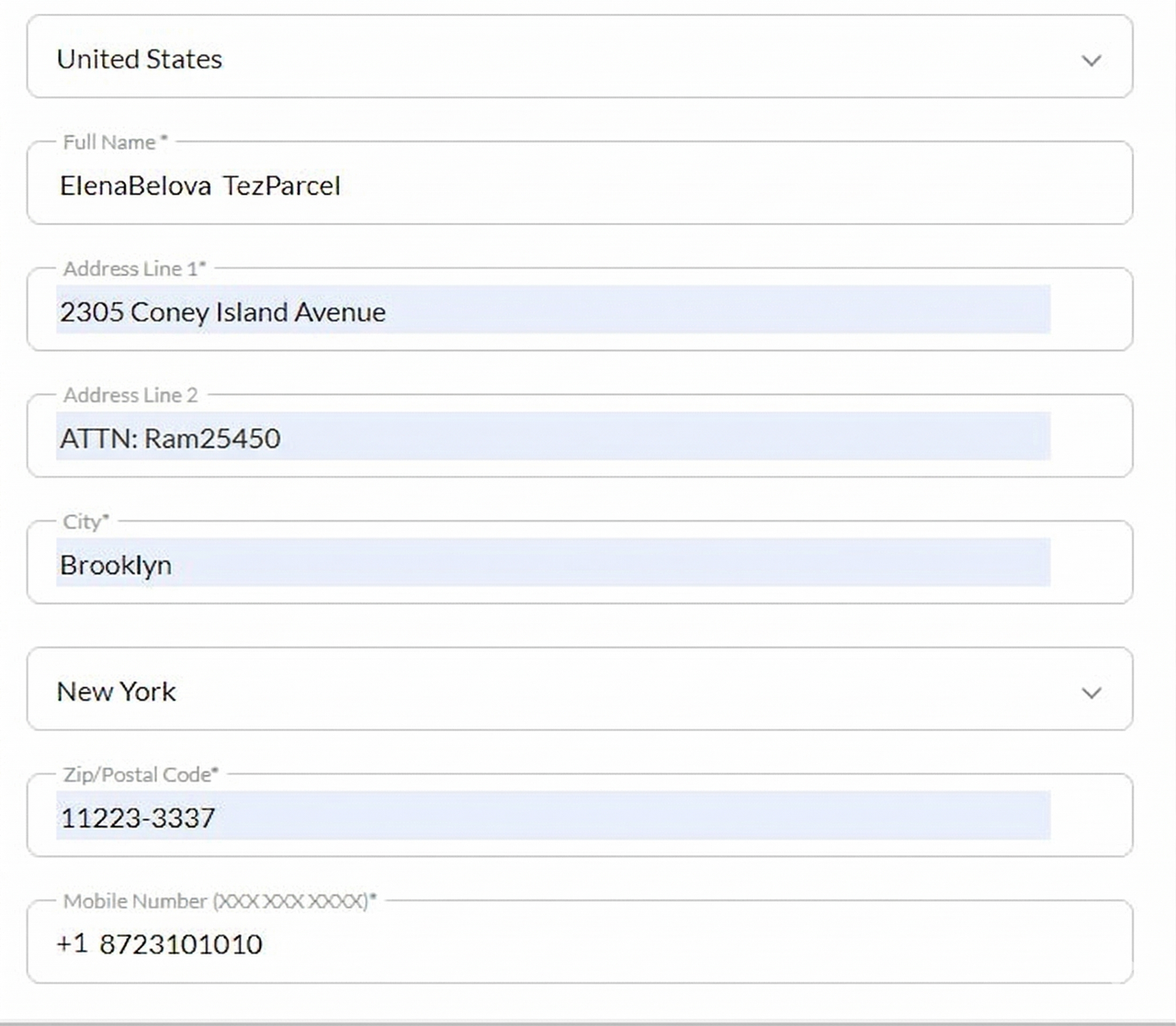
Task: Open the New York state dropdown
Action: click(x=580, y=689)
